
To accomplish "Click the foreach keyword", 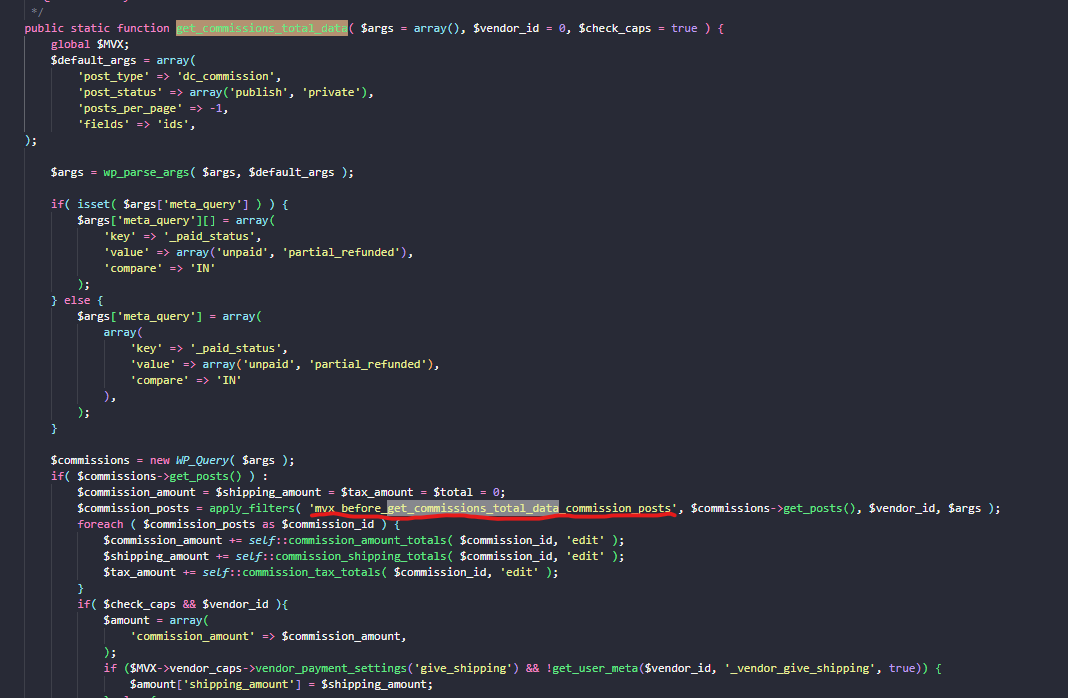I will [100, 524].
